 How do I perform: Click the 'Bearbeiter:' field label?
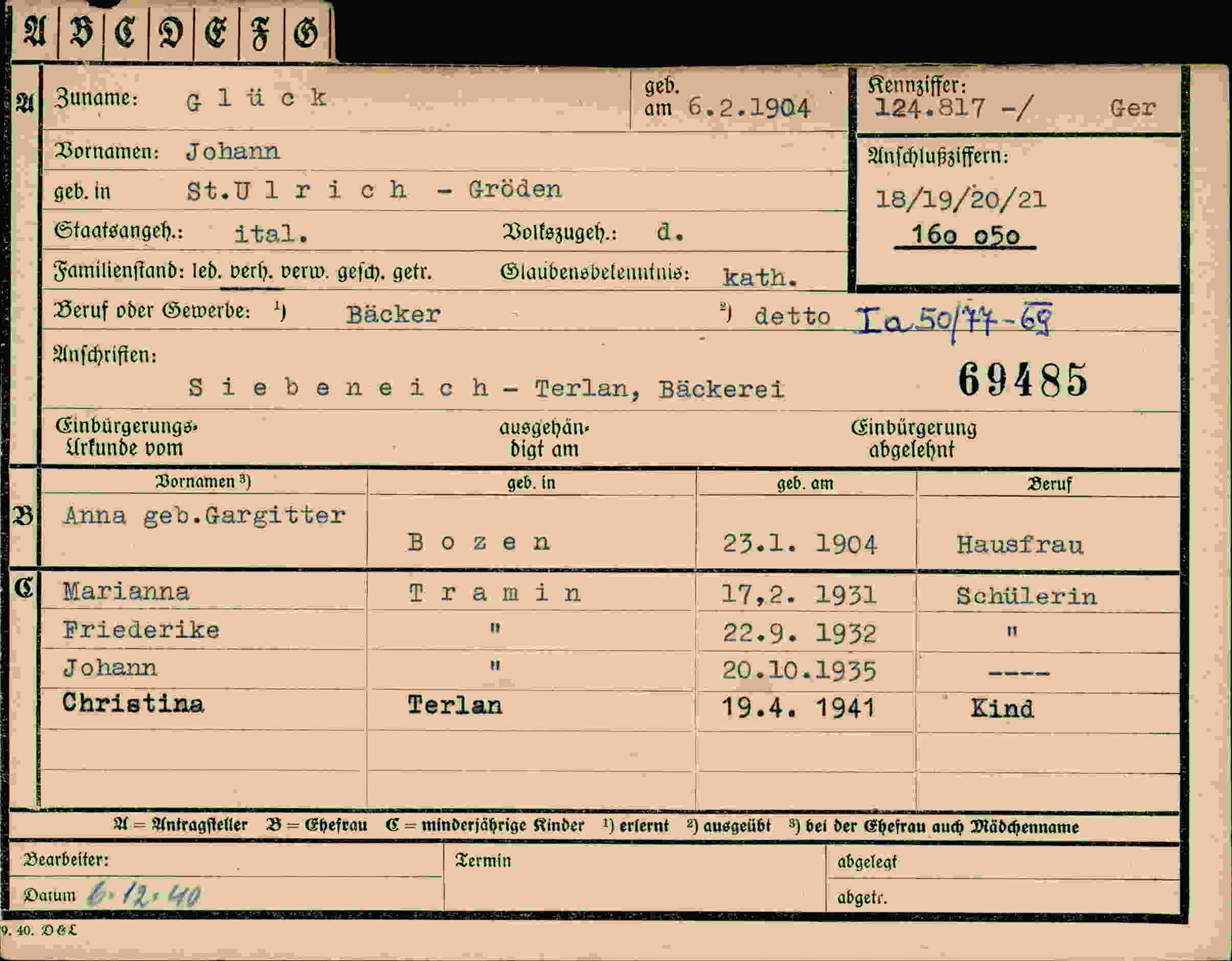[66, 860]
